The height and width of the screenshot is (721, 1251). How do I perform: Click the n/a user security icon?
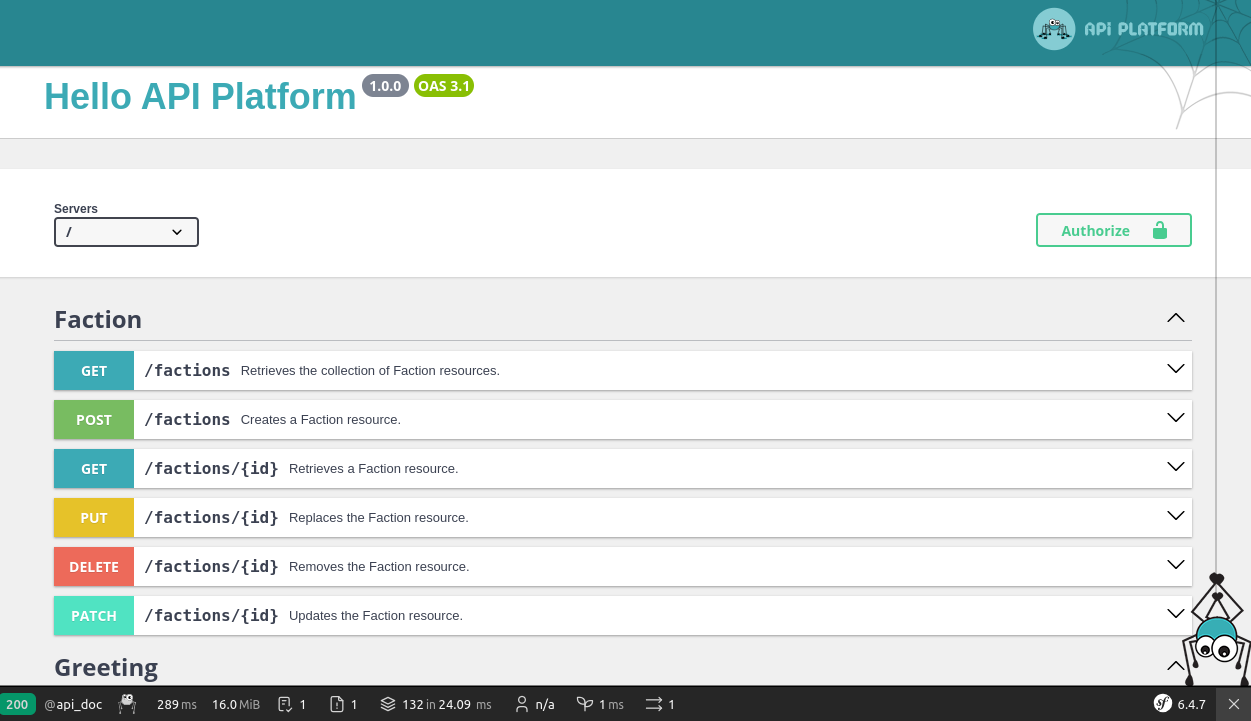534,704
